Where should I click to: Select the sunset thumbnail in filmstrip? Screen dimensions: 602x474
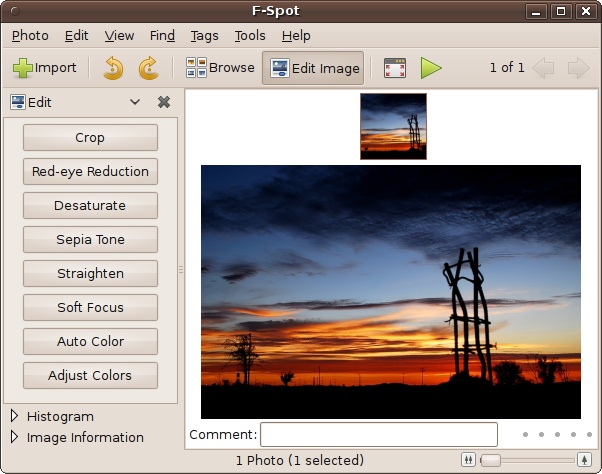pyautogui.click(x=393, y=126)
